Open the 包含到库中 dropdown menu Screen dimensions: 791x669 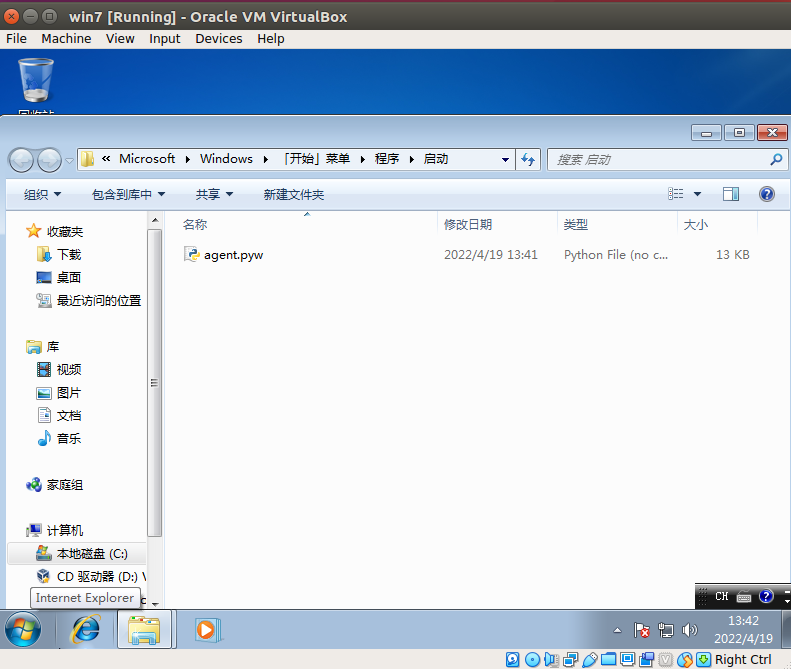point(128,194)
